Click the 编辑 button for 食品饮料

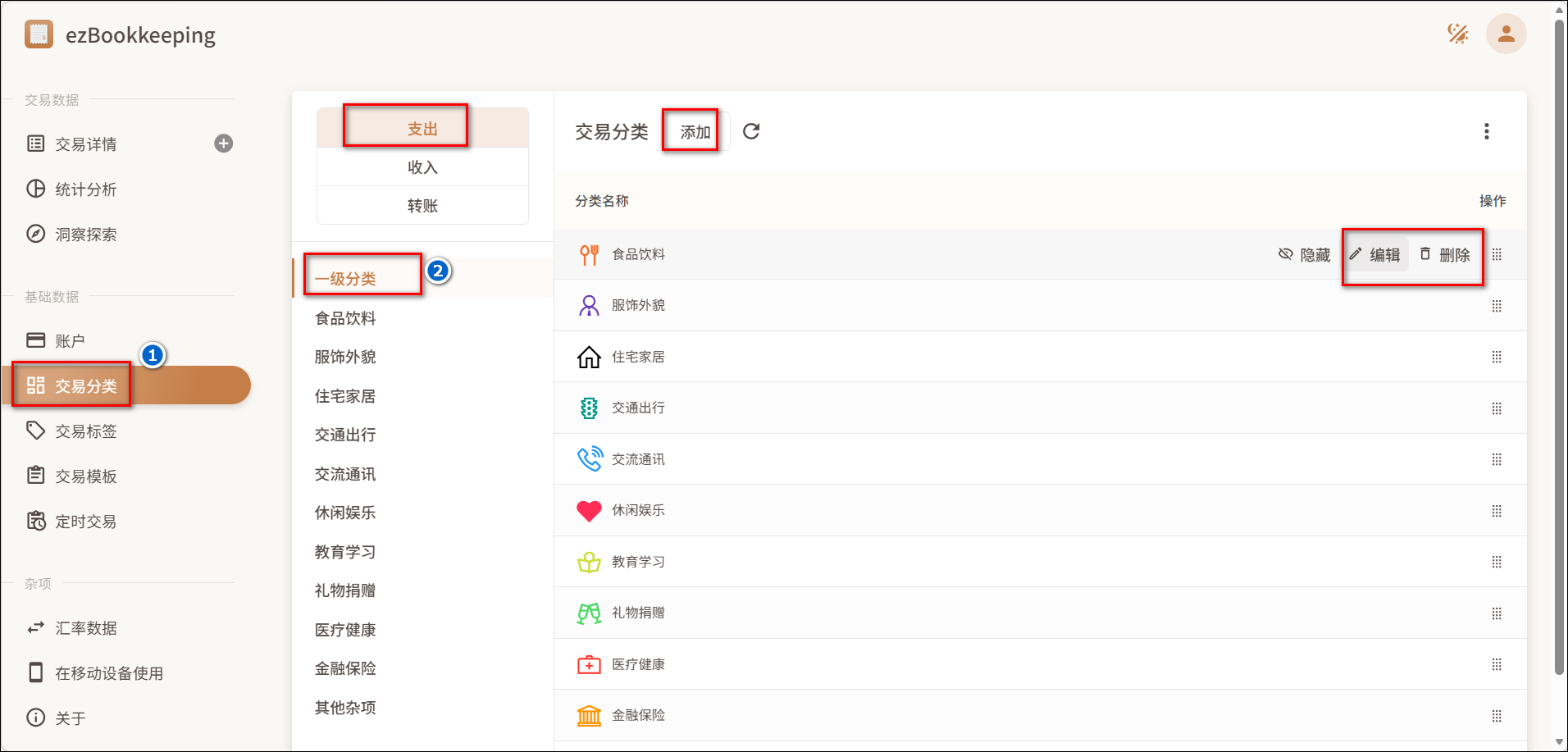(x=1375, y=255)
